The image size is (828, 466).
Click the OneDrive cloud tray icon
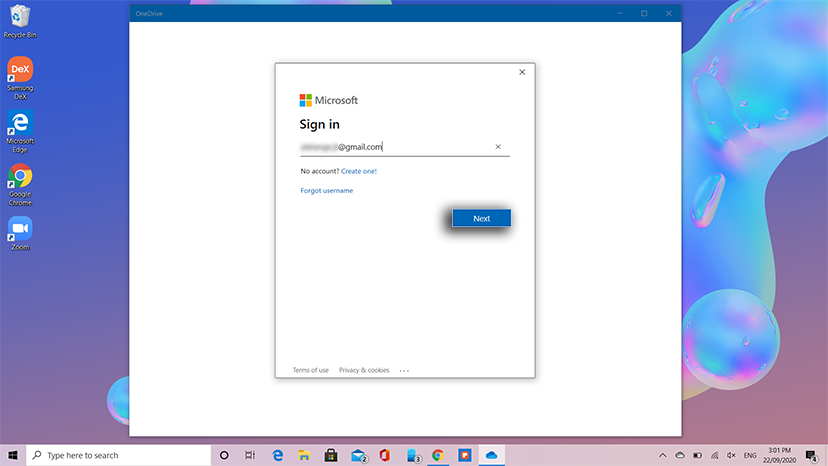pos(680,455)
